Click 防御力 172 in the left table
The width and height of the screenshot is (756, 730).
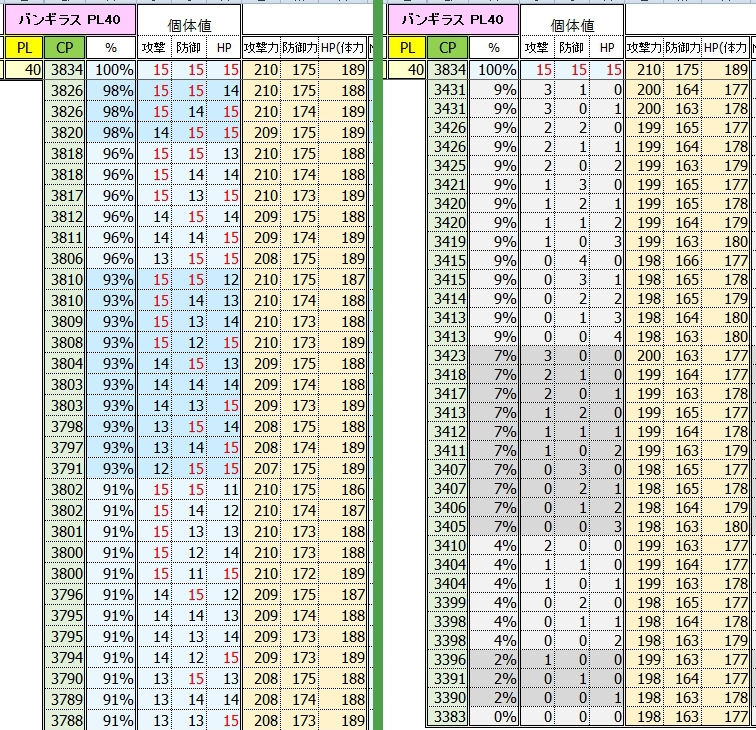point(299,574)
